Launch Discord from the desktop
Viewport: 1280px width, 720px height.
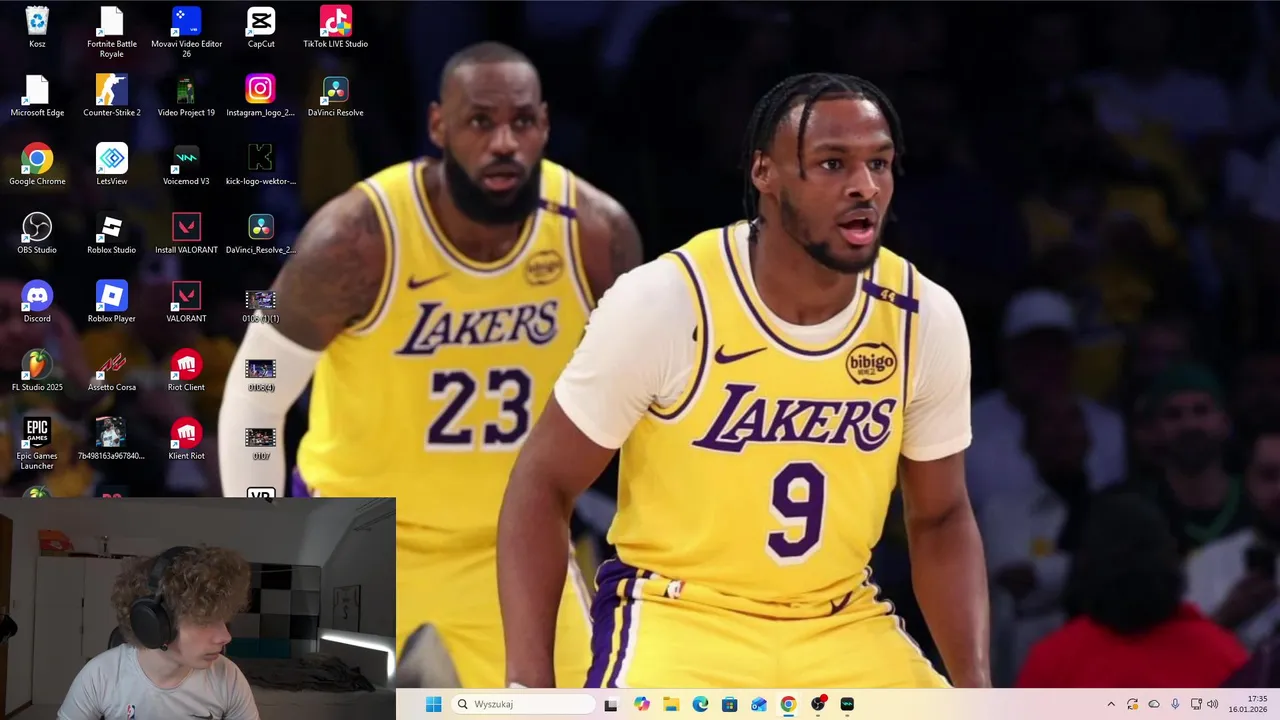point(37,302)
